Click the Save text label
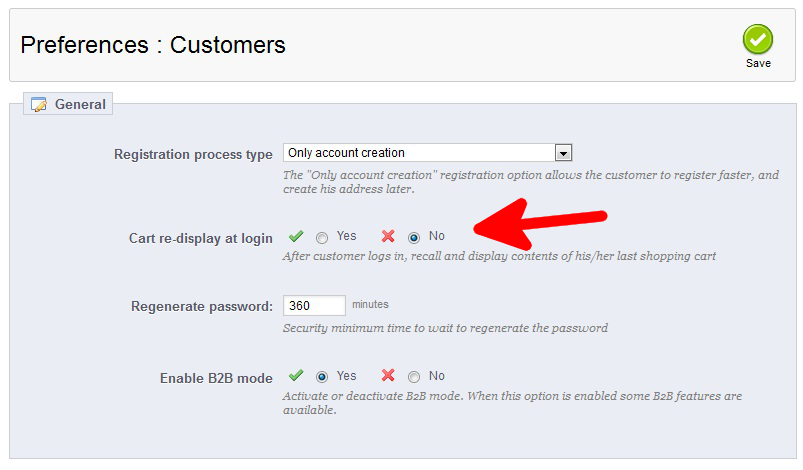The width and height of the screenshot is (803, 470). 758,64
